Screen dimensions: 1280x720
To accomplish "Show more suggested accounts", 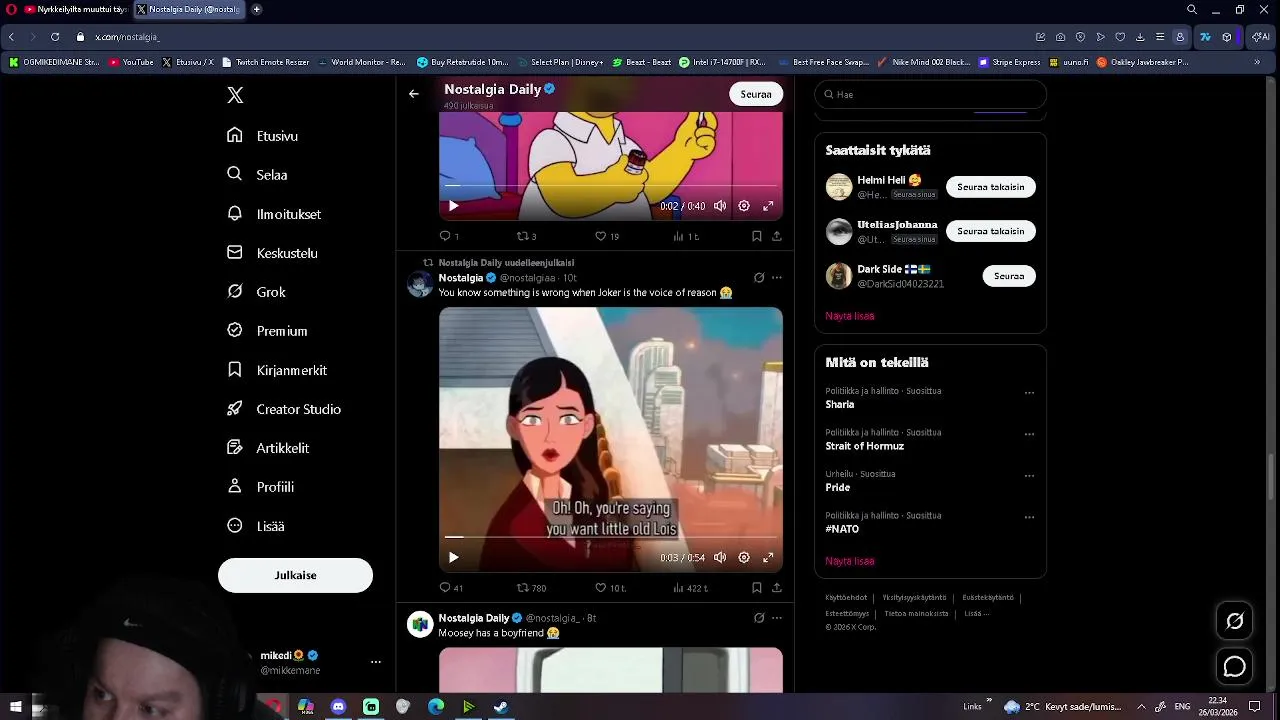I will (850, 315).
